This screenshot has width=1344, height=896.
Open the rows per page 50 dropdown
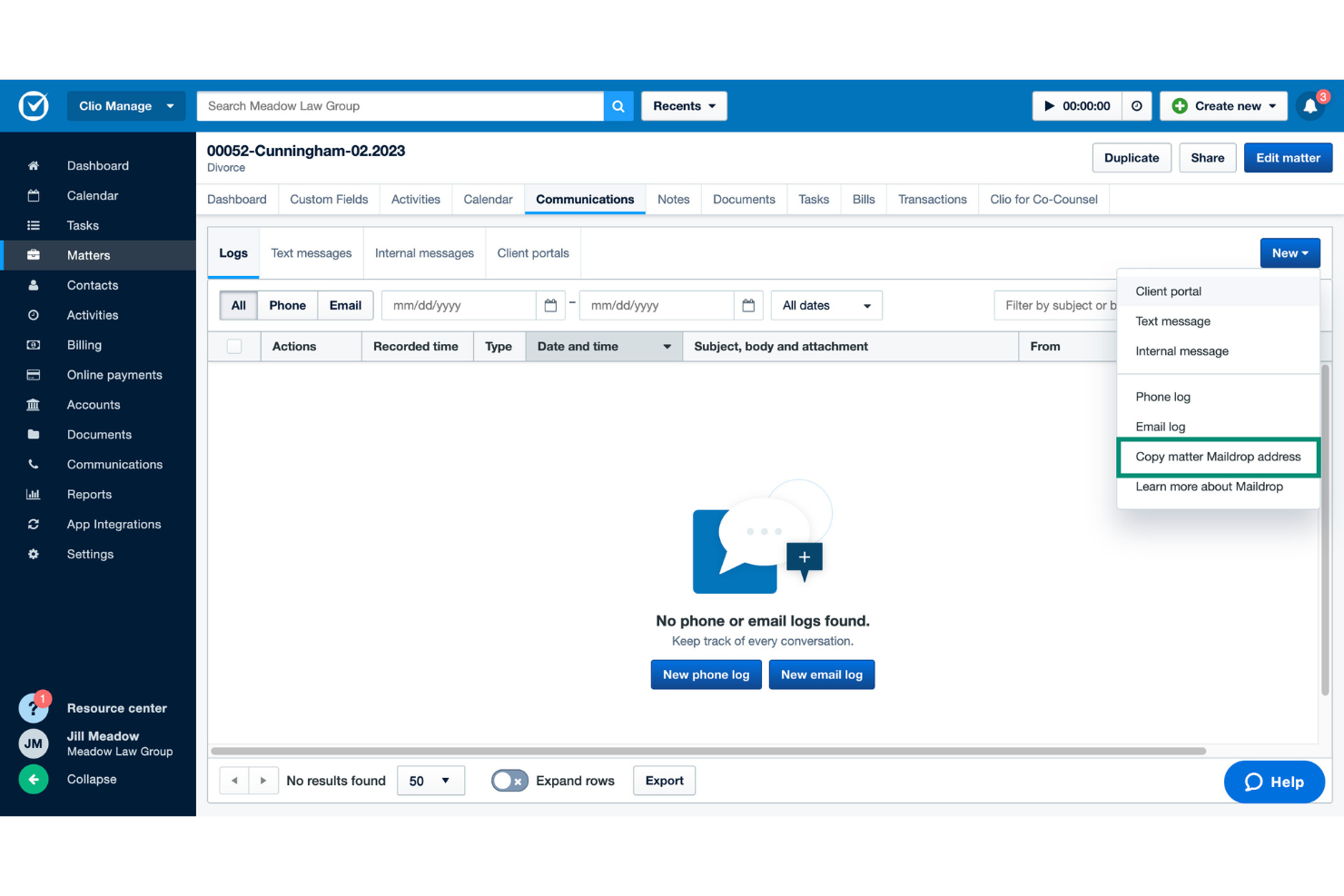[x=430, y=781]
